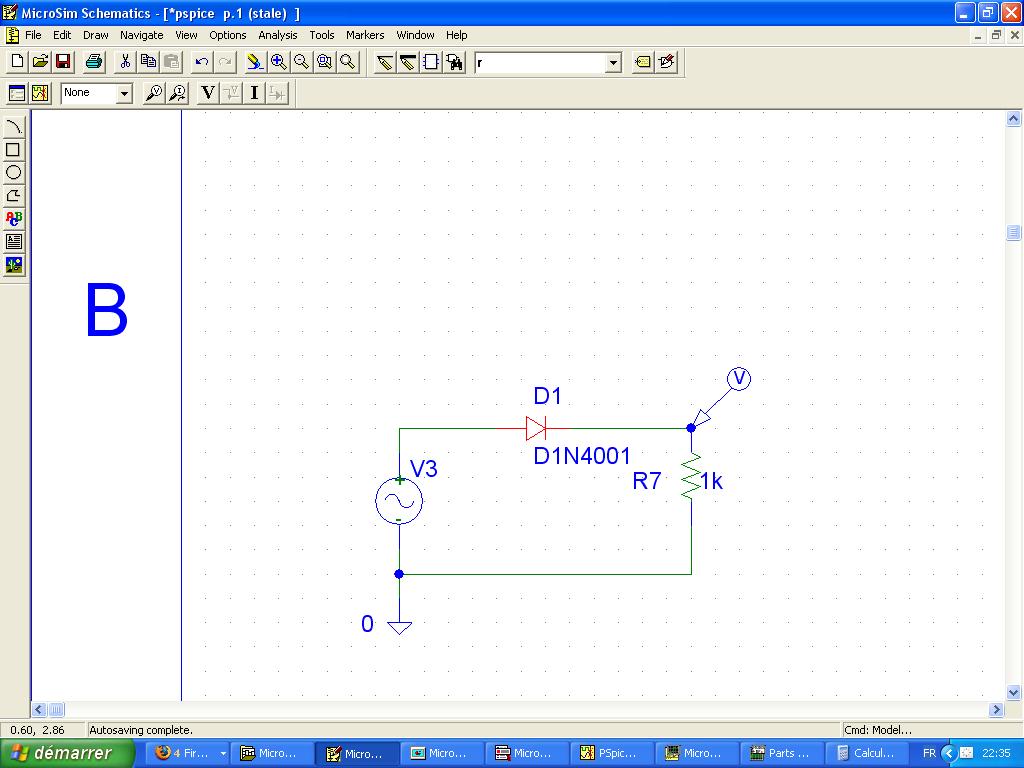
Task: Select the D1 diode symbol
Action: pos(536,429)
